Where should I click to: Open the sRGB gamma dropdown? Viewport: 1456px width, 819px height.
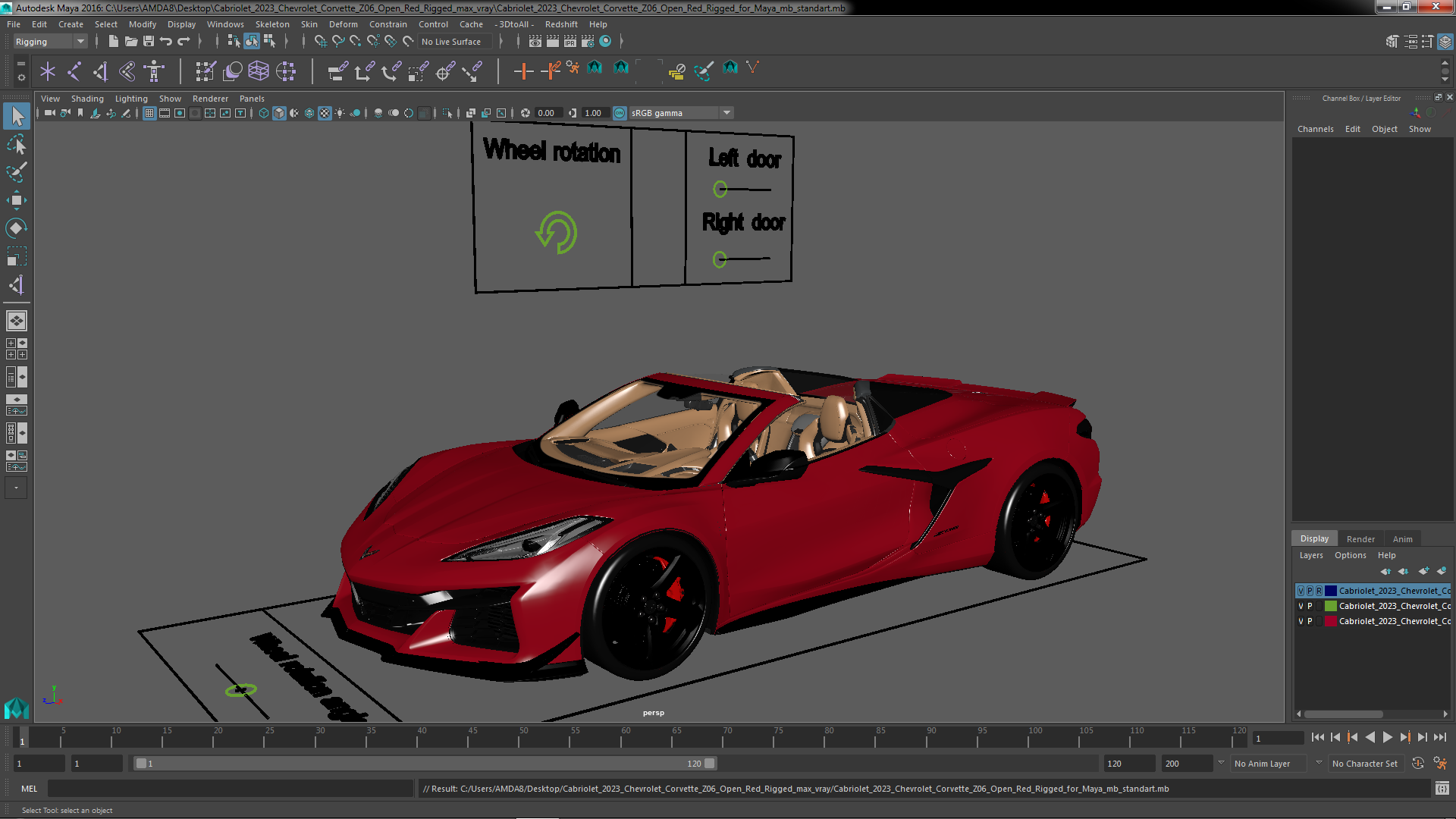click(680, 113)
